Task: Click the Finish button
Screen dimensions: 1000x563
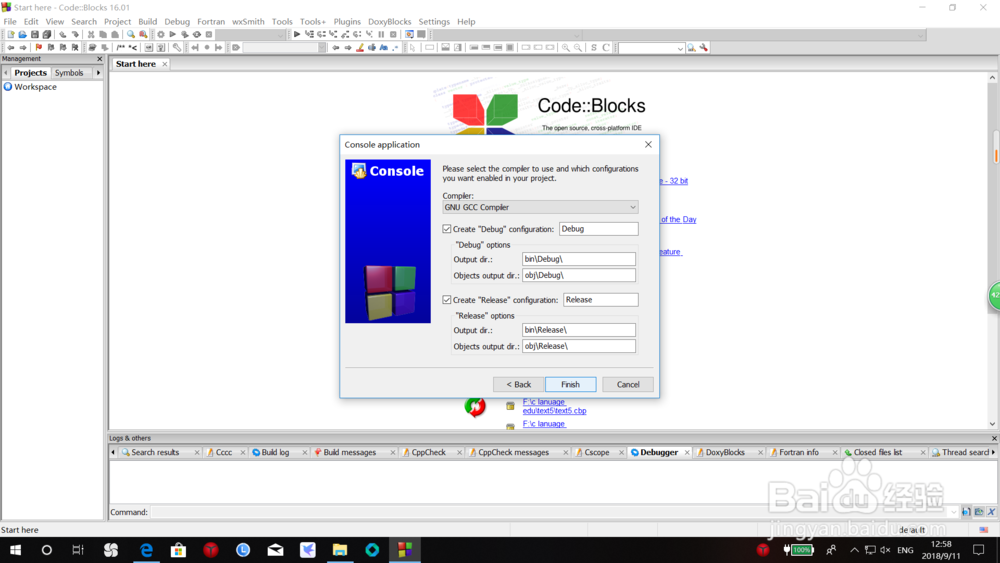Action: click(x=570, y=384)
